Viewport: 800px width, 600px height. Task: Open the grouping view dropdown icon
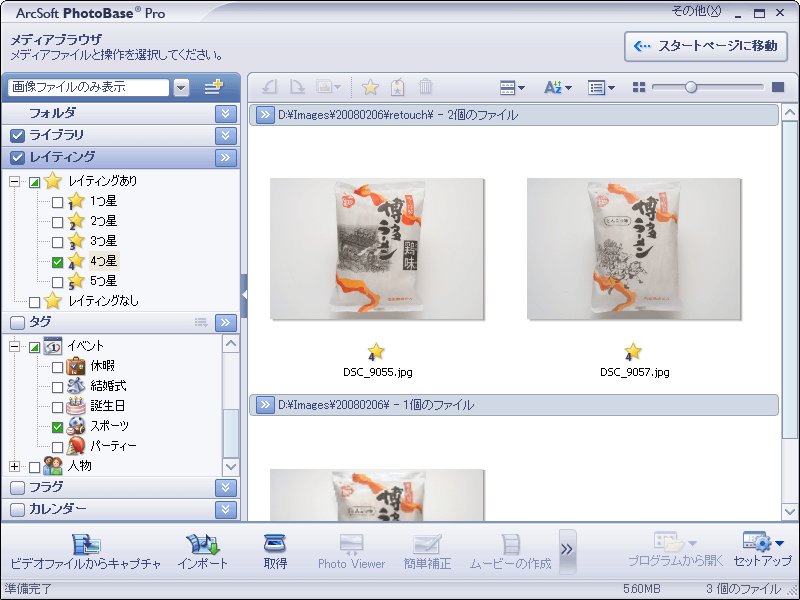tap(512, 88)
